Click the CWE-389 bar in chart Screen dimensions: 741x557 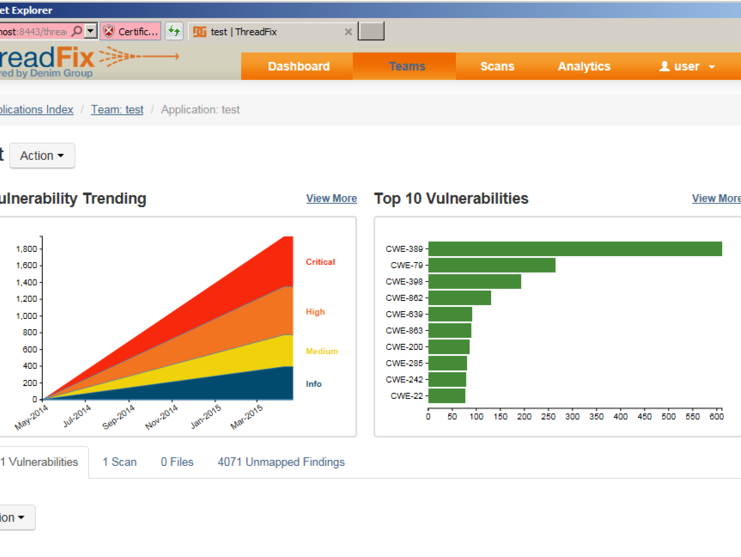574,249
